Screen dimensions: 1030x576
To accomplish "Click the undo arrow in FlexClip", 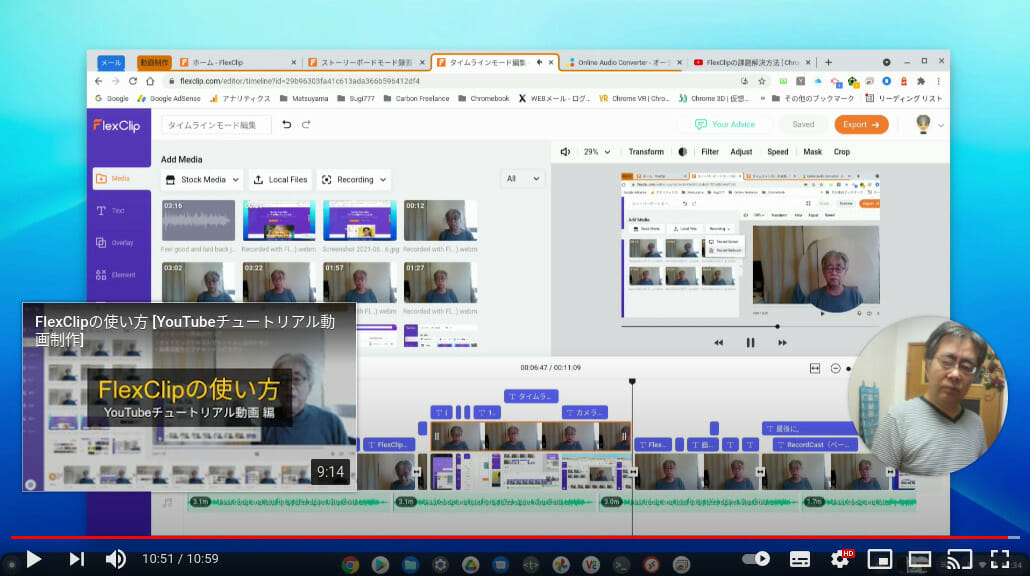I will [287, 124].
